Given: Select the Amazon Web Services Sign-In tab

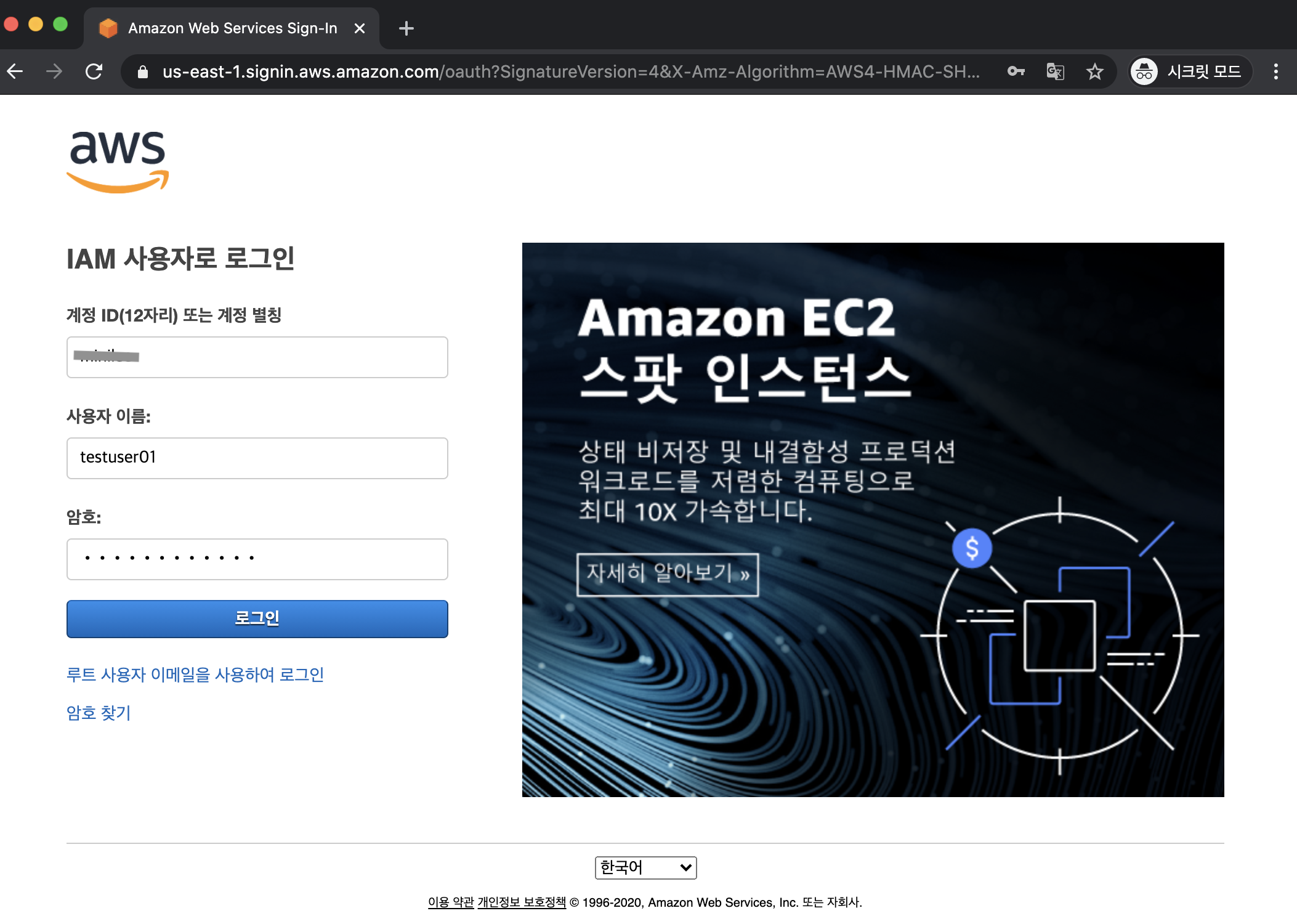Looking at the screenshot, I should click(232, 28).
